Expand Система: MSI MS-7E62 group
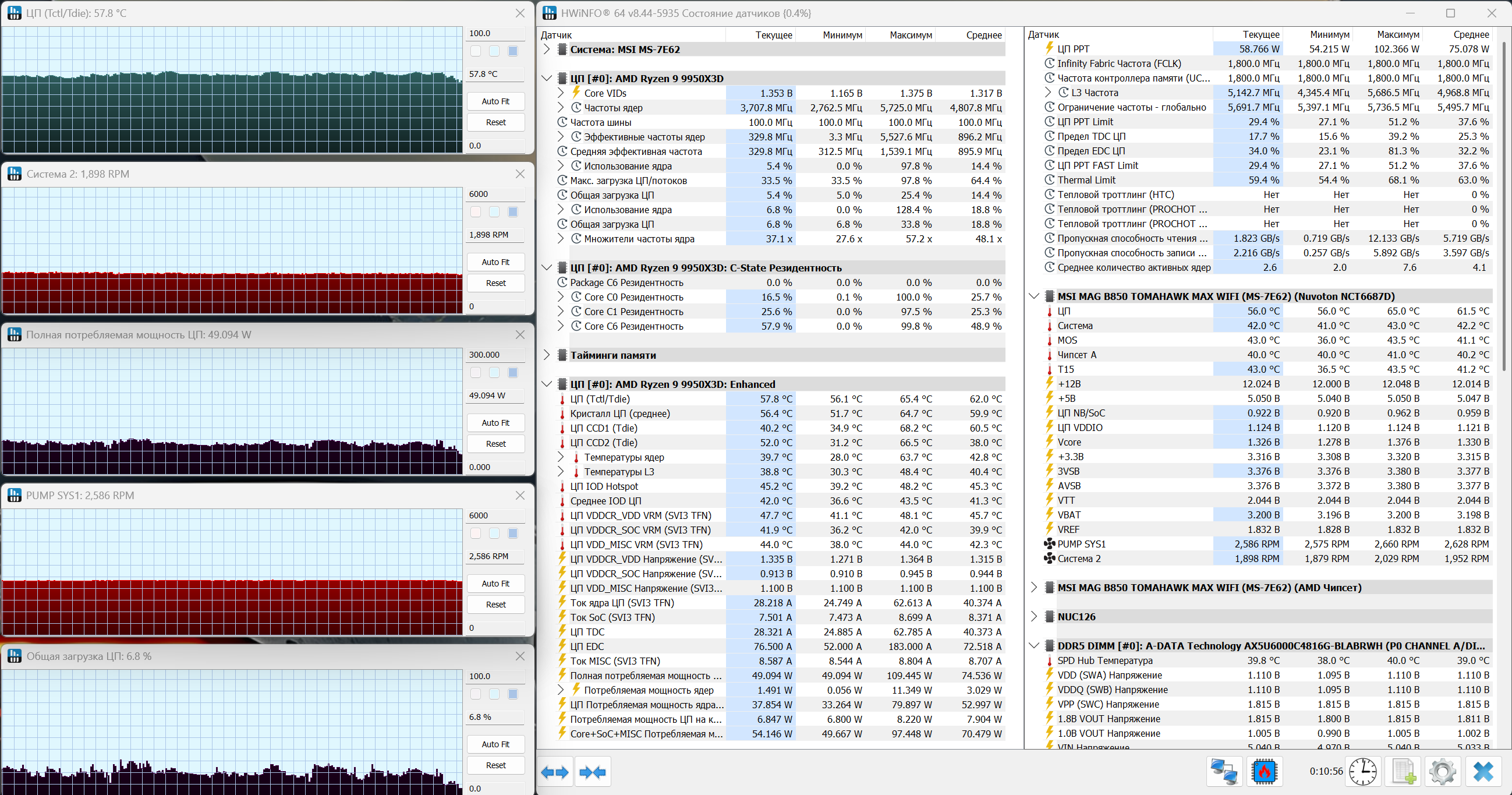The width and height of the screenshot is (1512, 795). click(547, 50)
